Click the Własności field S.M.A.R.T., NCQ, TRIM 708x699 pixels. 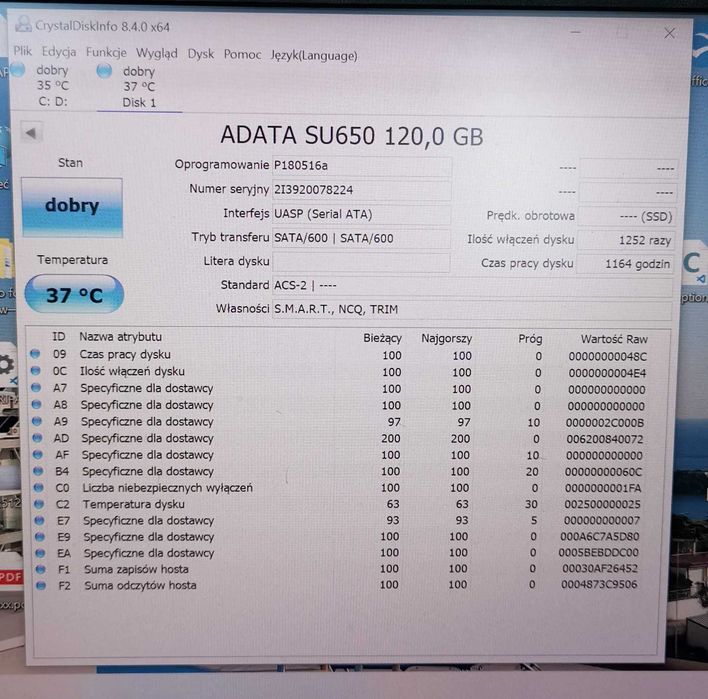tap(472, 310)
